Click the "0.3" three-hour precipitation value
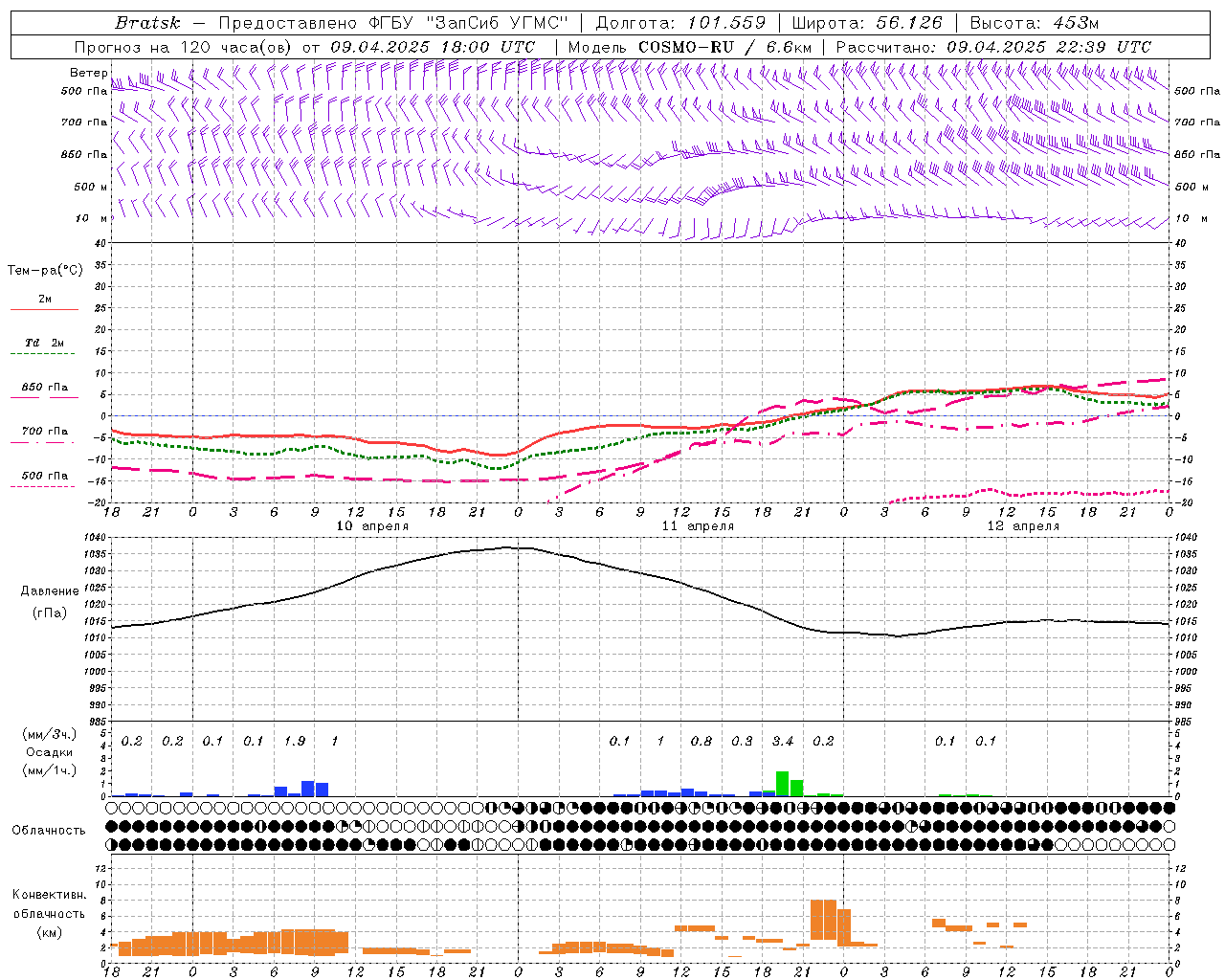The width and height of the screenshot is (1225, 980). click(742, 741)
